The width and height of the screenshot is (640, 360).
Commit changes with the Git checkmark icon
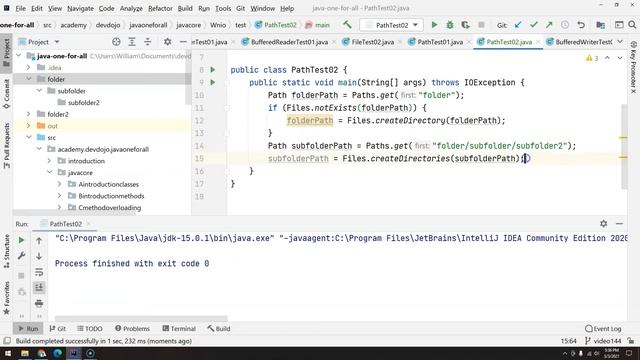point(533,25)
